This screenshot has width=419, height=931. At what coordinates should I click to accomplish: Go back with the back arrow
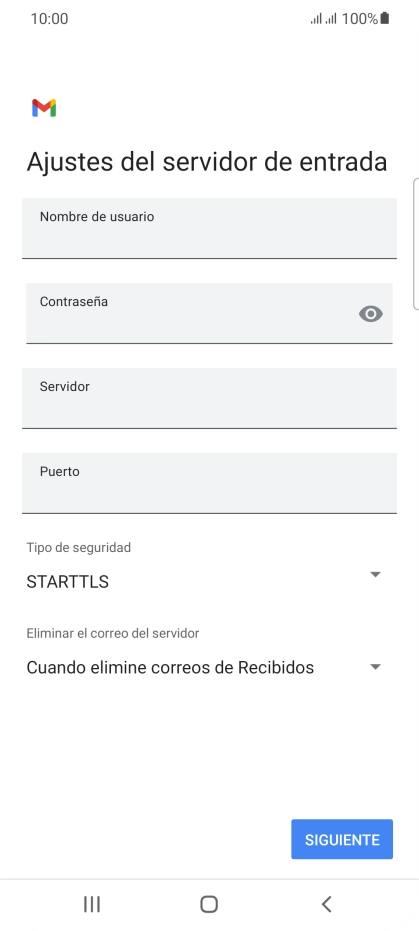click(x=326, y=904)
